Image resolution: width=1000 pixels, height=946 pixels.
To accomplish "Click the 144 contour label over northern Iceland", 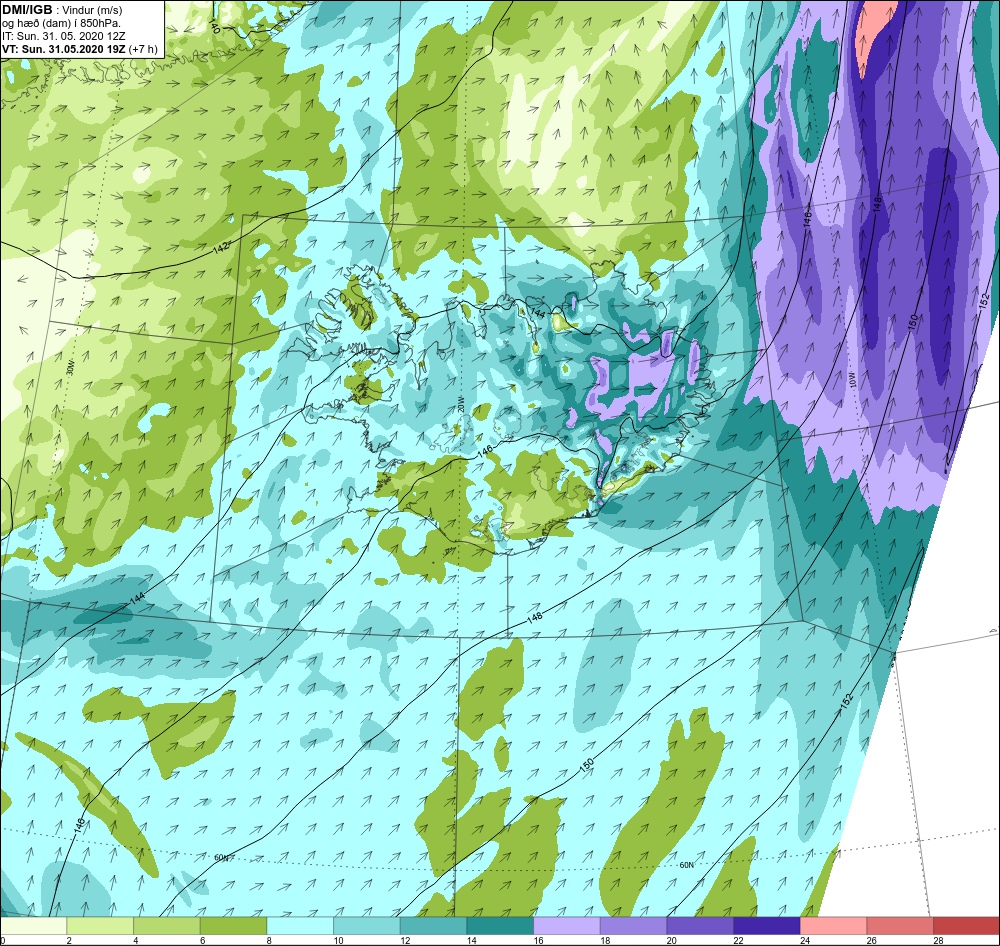I will [x=538, y=313].
